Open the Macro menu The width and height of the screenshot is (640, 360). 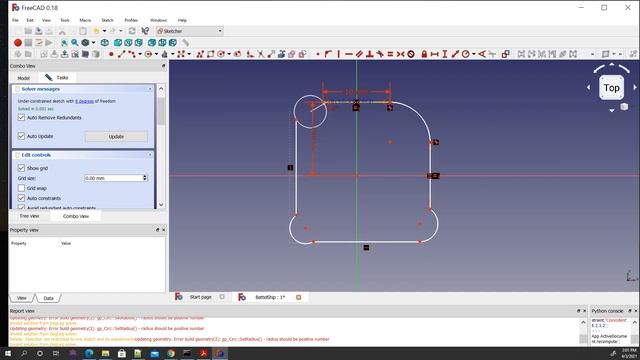tap(85, 20)
